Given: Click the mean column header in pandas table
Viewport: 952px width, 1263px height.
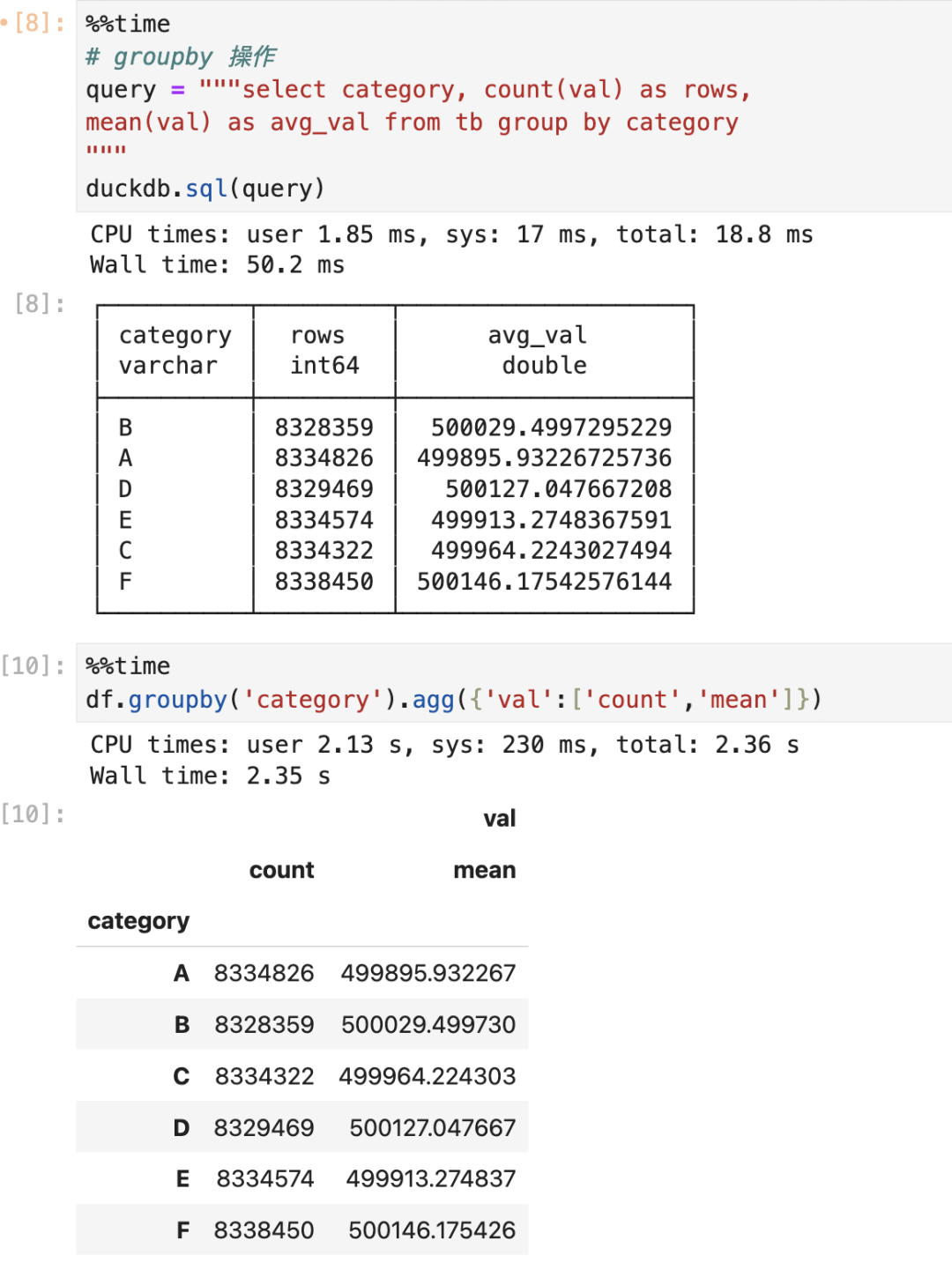Looking at the screenshot, I should [484, 871].
